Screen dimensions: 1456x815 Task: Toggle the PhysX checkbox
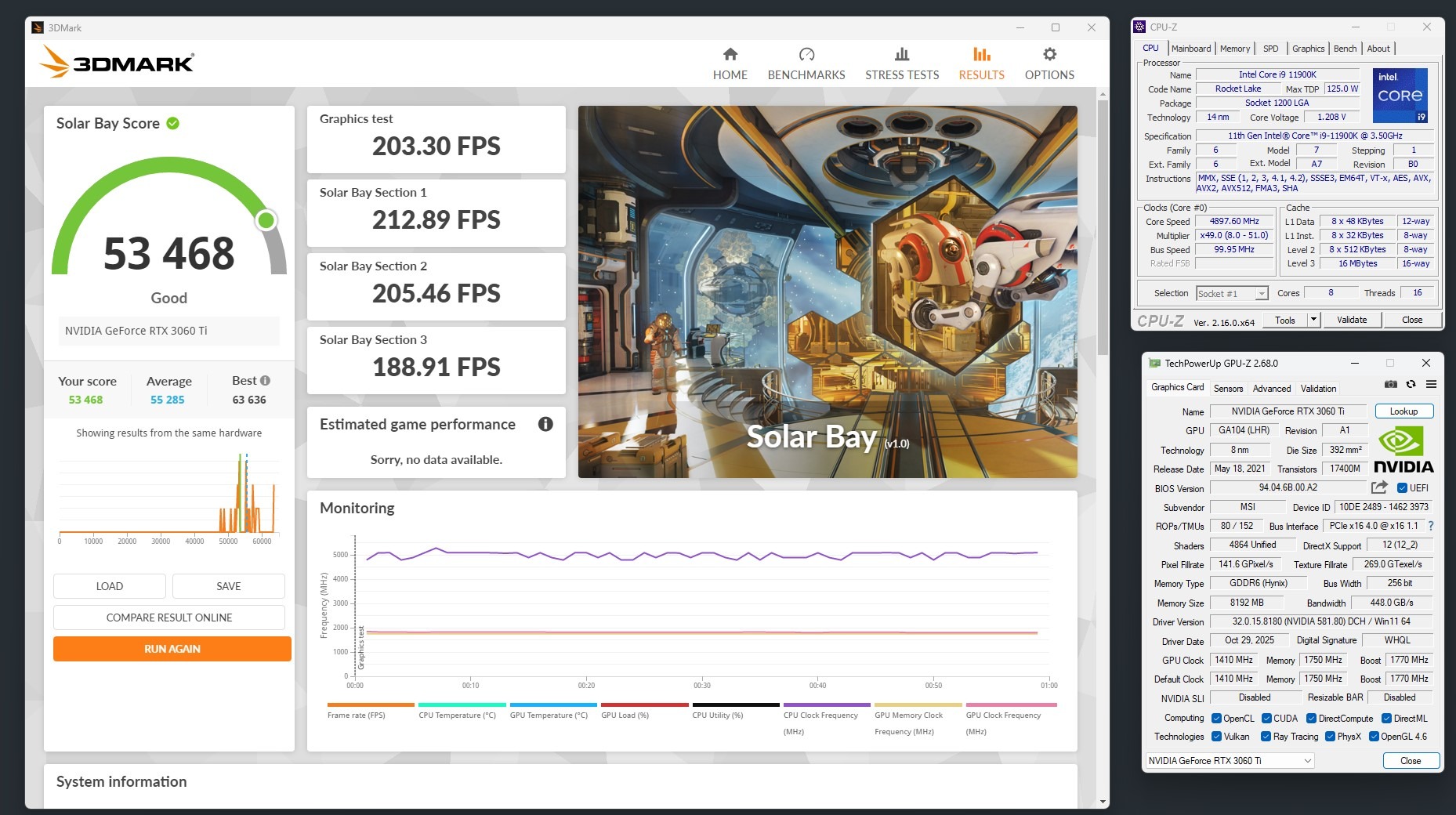tap(1330, 737)
